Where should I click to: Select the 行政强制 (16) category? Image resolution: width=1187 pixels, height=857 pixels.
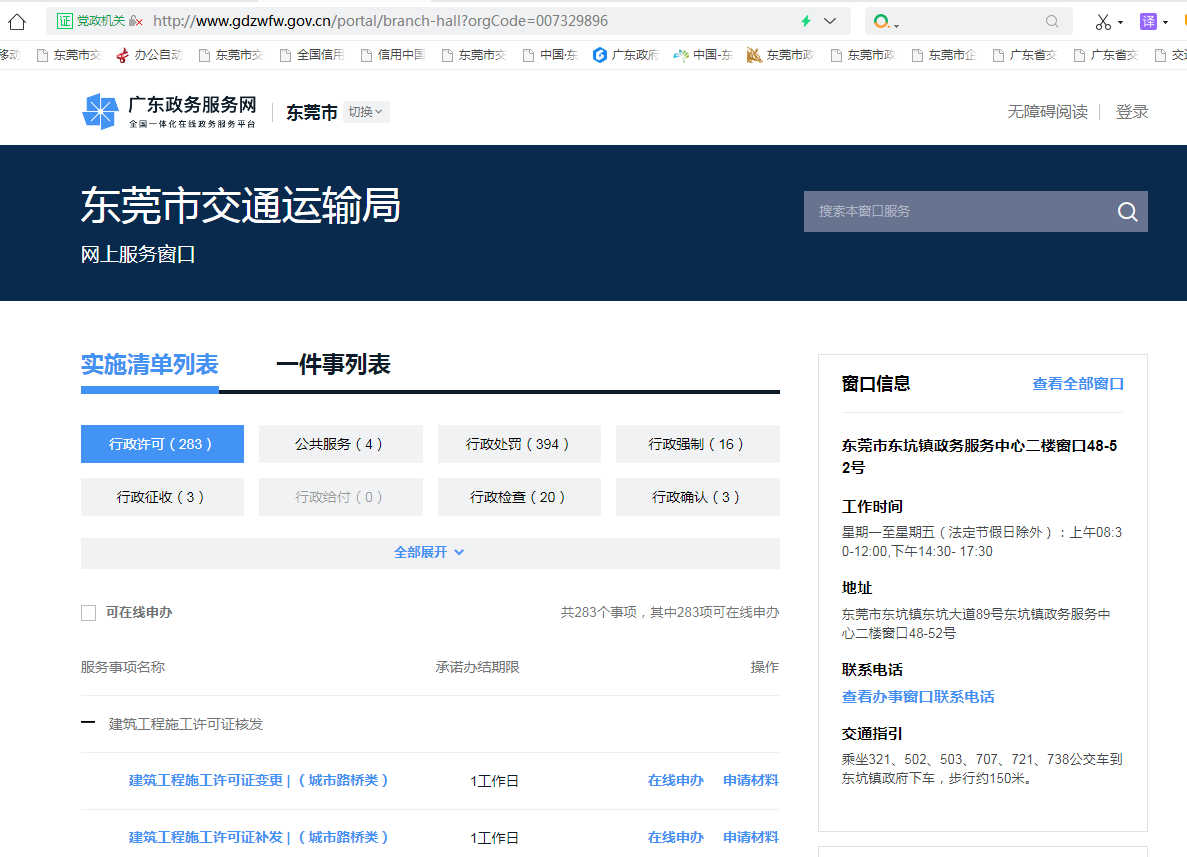698,444
